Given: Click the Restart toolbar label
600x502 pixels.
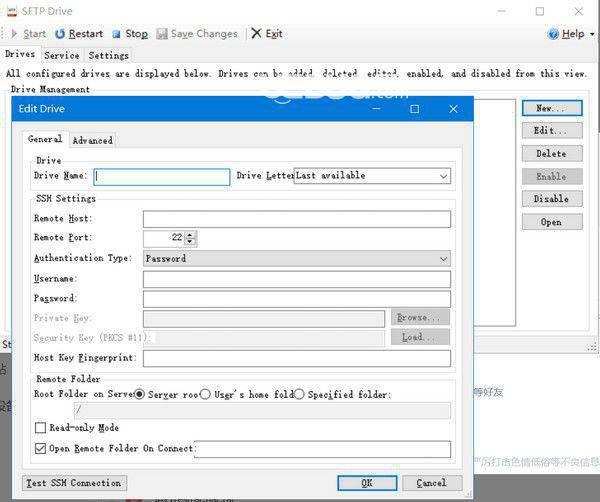Looking at the screenshot, I should click(86, 34).
